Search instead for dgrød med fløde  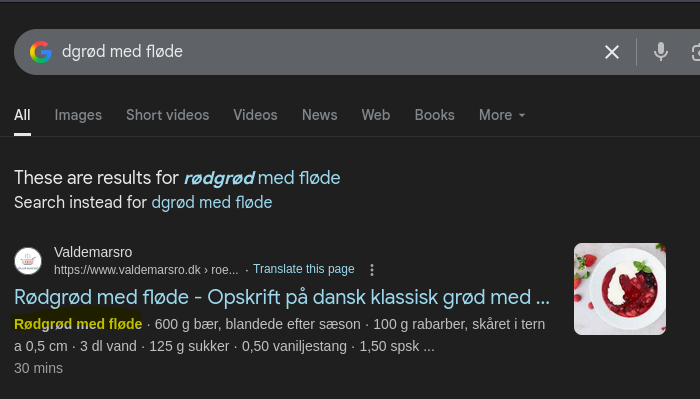[x=212, y=203]
